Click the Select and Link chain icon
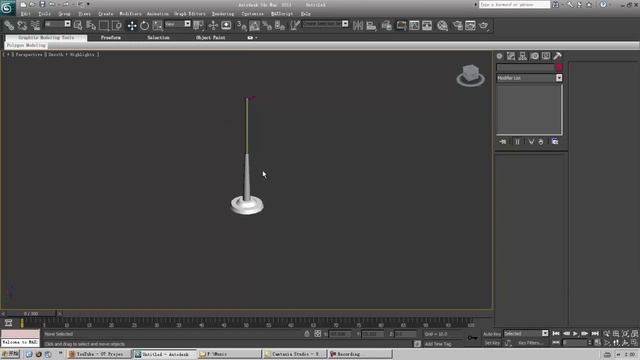640x360 pixels. (x=9, y=26)
